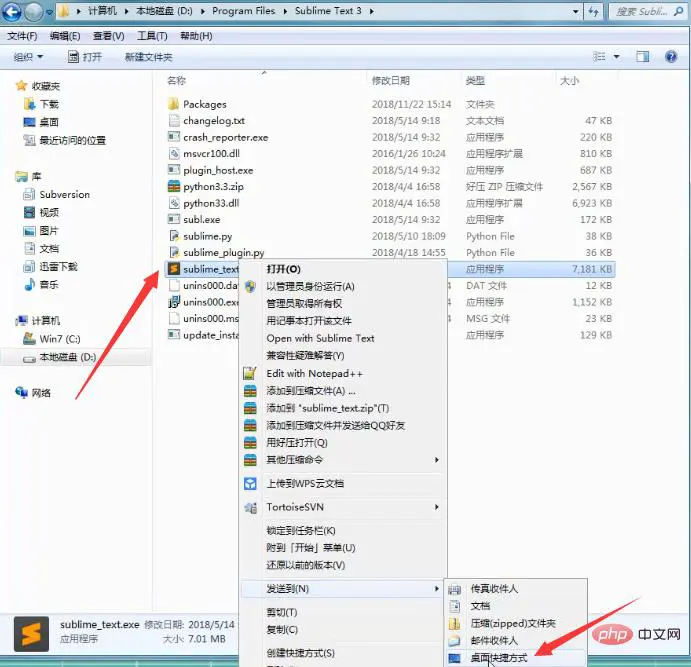Click the TortoiseSVN icon in context menu
This screenshot has height=667, width=691.
(250, 508)
